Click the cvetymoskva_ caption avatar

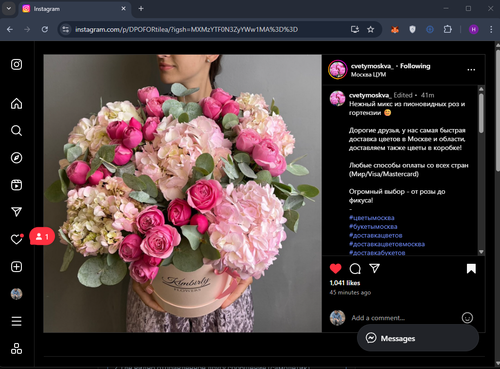click(x=337, y=98)
